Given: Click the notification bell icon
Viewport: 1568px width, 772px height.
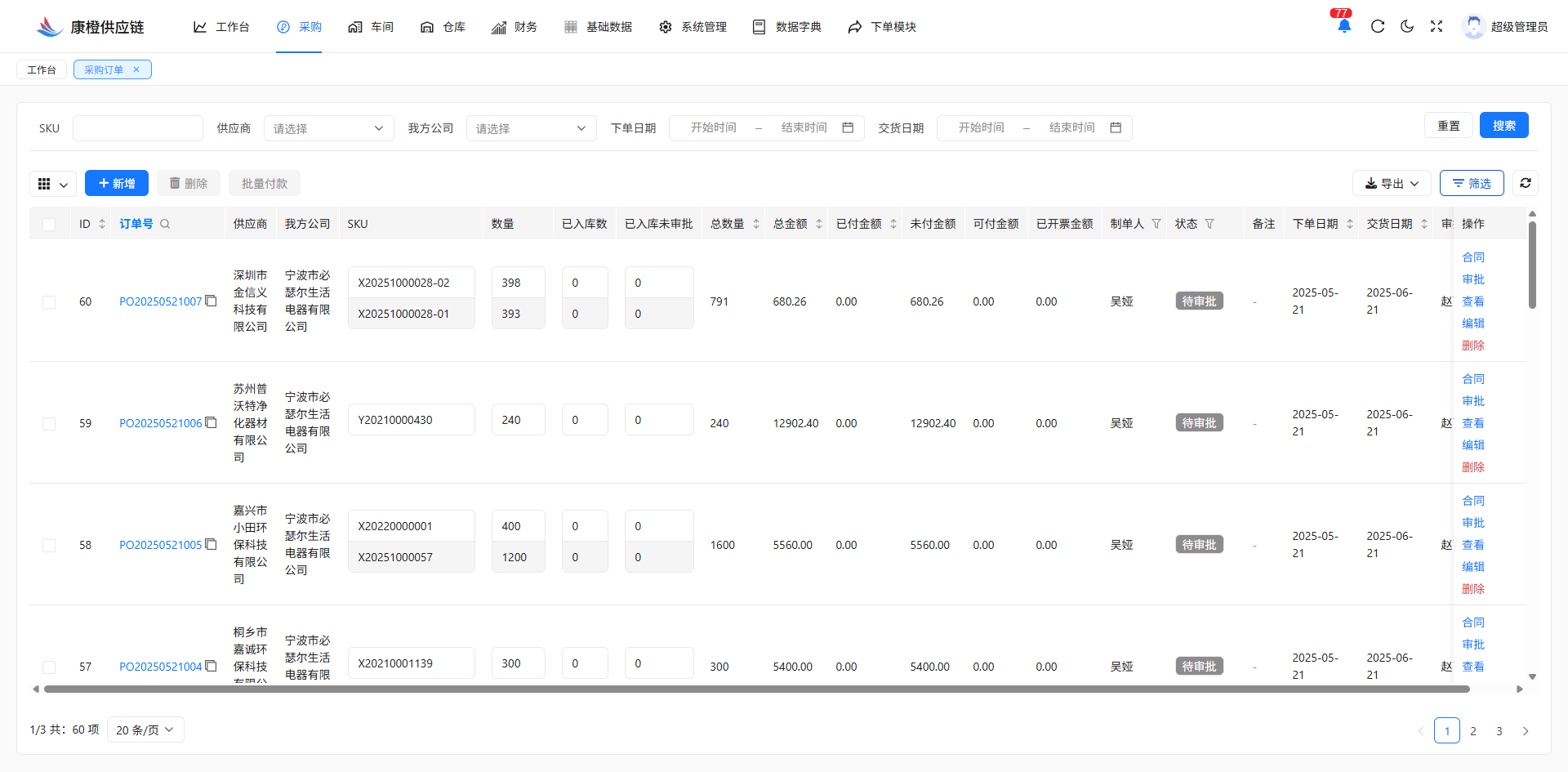Looking at the screenshot, I should tap(1343, 26).
